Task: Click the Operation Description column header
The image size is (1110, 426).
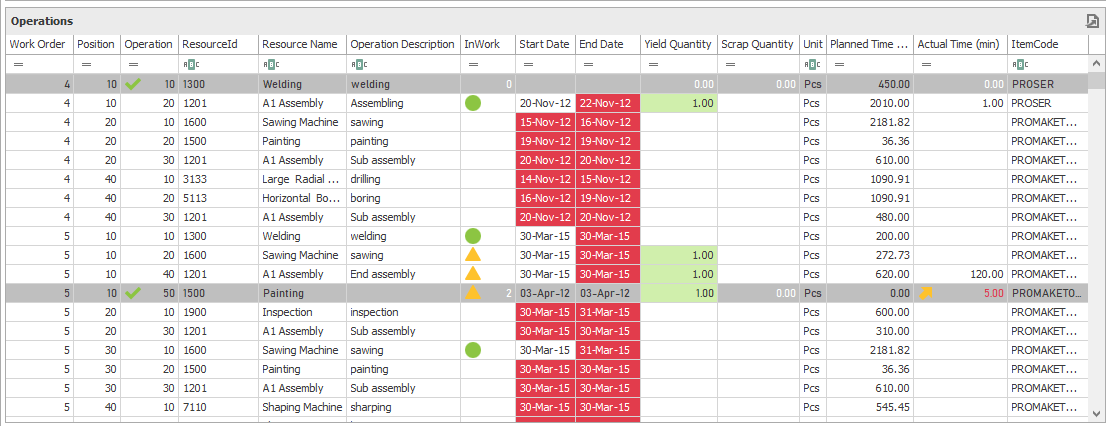Action: tap(402, 44)
